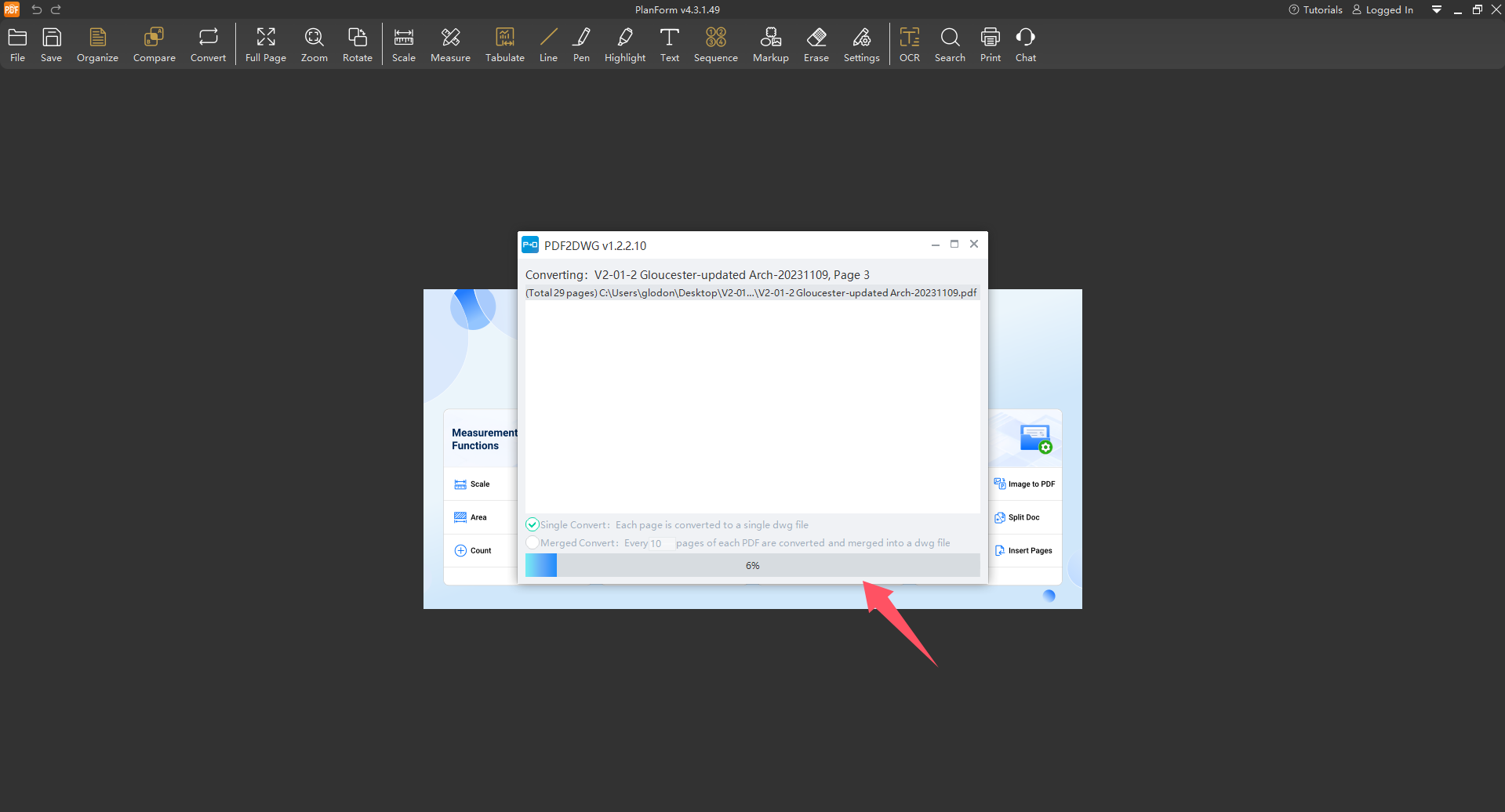
Task: Click the Image to PDF button
Action: 1024,484
